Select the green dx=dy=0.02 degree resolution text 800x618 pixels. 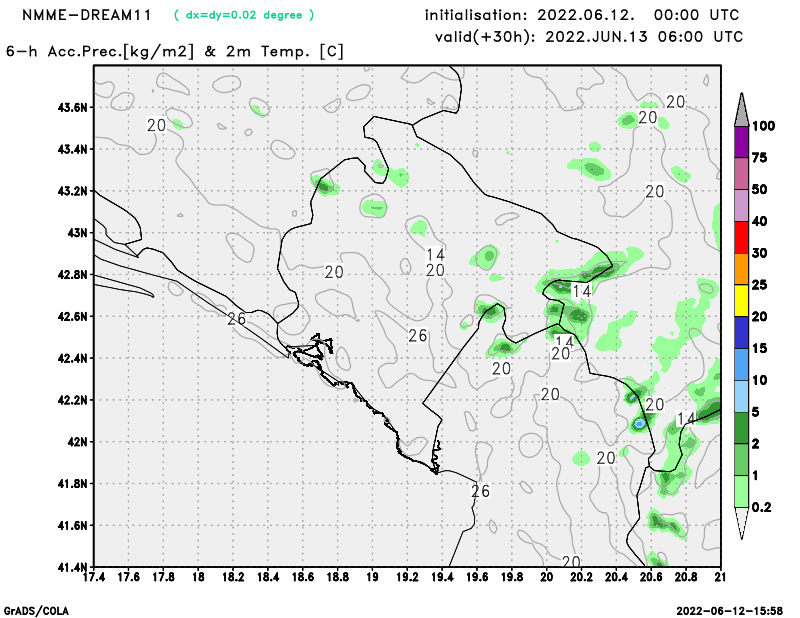244,15
